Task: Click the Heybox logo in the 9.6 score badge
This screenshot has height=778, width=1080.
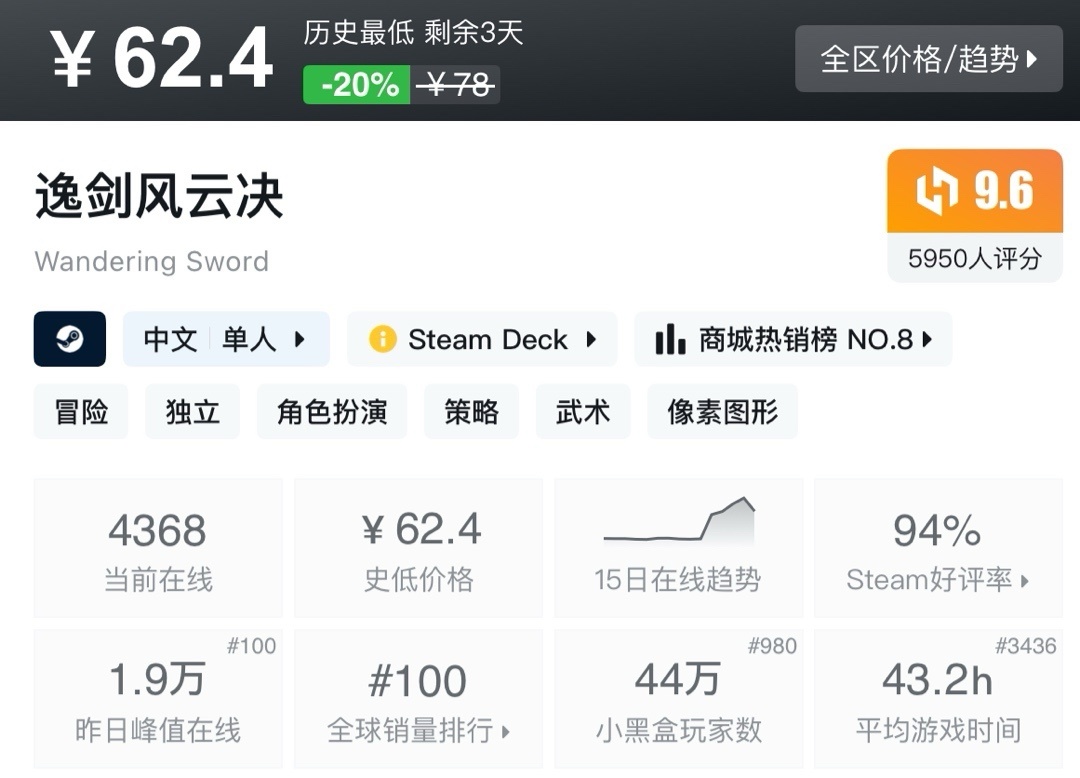Action: tap(936, 191)
